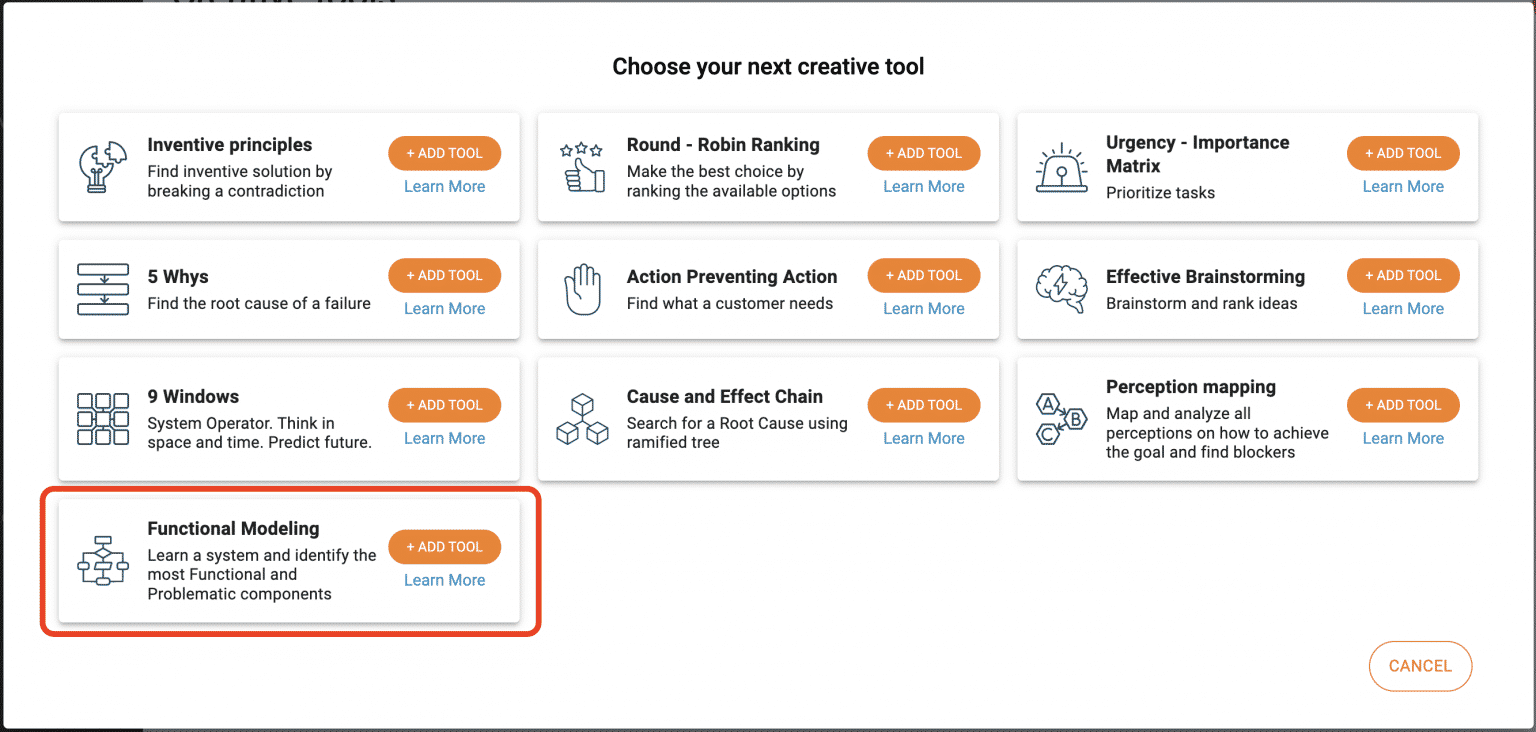Open Learn More for Perception mapping

pyautogui.click(x=1403, y=437)
